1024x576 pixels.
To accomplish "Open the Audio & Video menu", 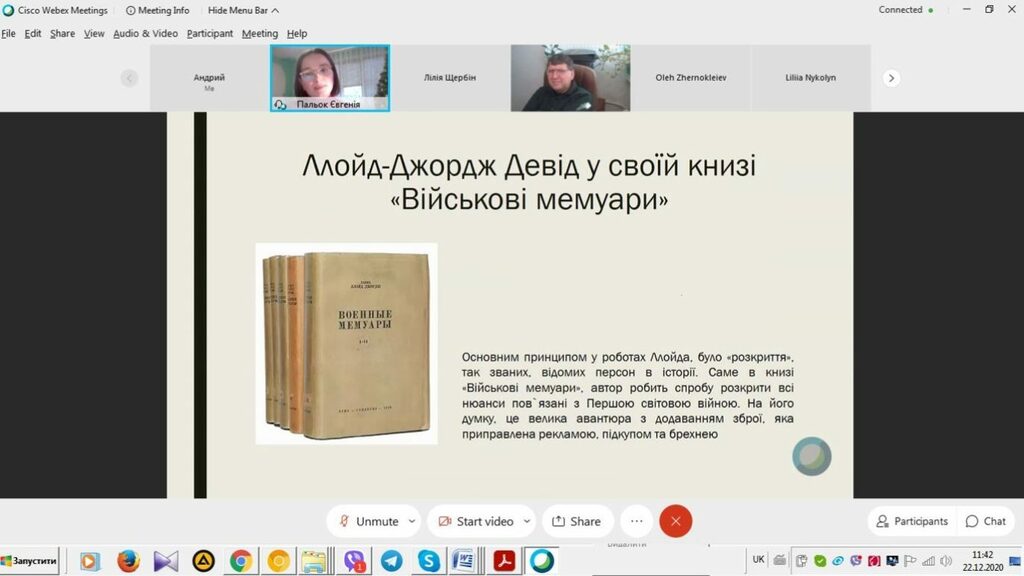I will click(145, 33).
